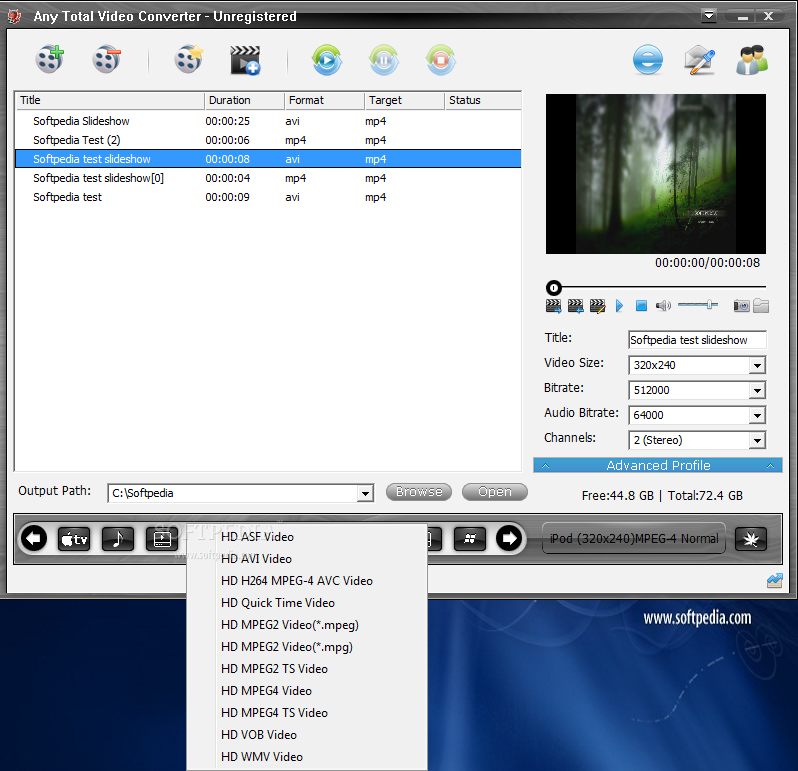Click the Open button
Screen dimensions: 798x771
(x=495, y=492)
